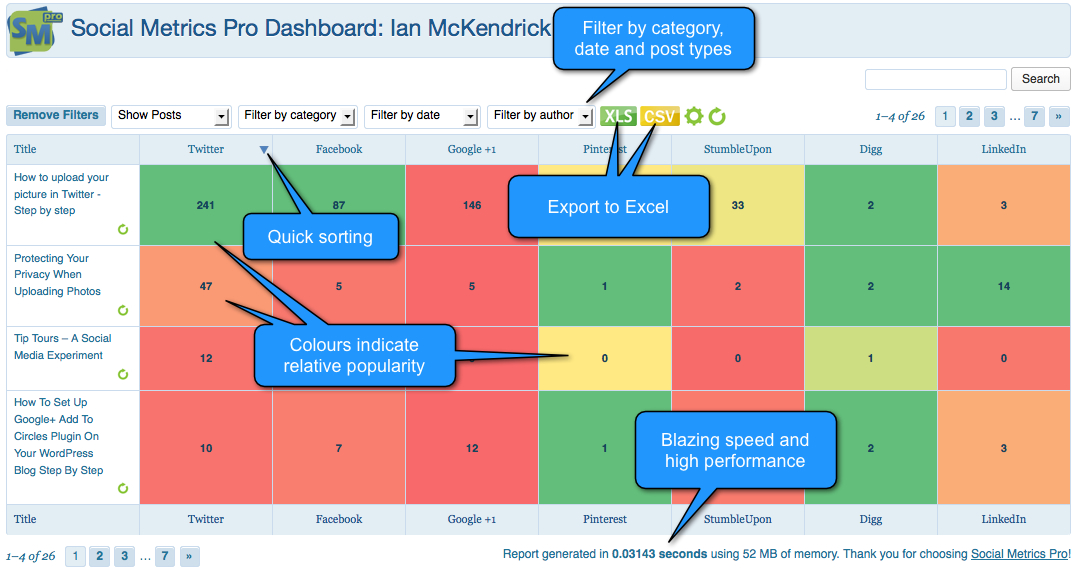Image resolution: width=1078 pixels, height=582 pixels.
Task: Sort by the Facebook header above the table
Action: [339, 149]
